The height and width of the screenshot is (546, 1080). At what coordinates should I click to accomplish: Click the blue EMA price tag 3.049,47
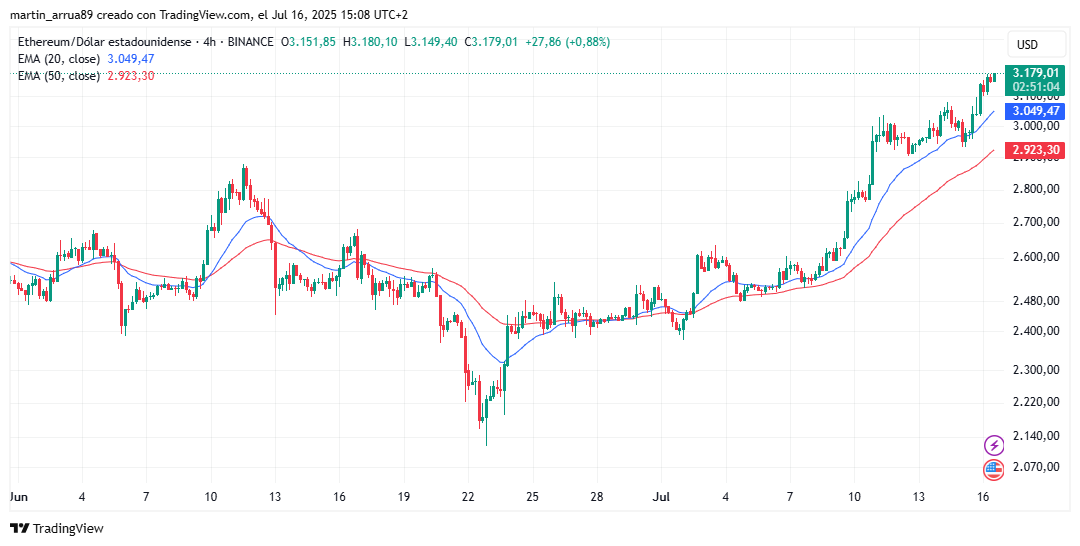1035,111
